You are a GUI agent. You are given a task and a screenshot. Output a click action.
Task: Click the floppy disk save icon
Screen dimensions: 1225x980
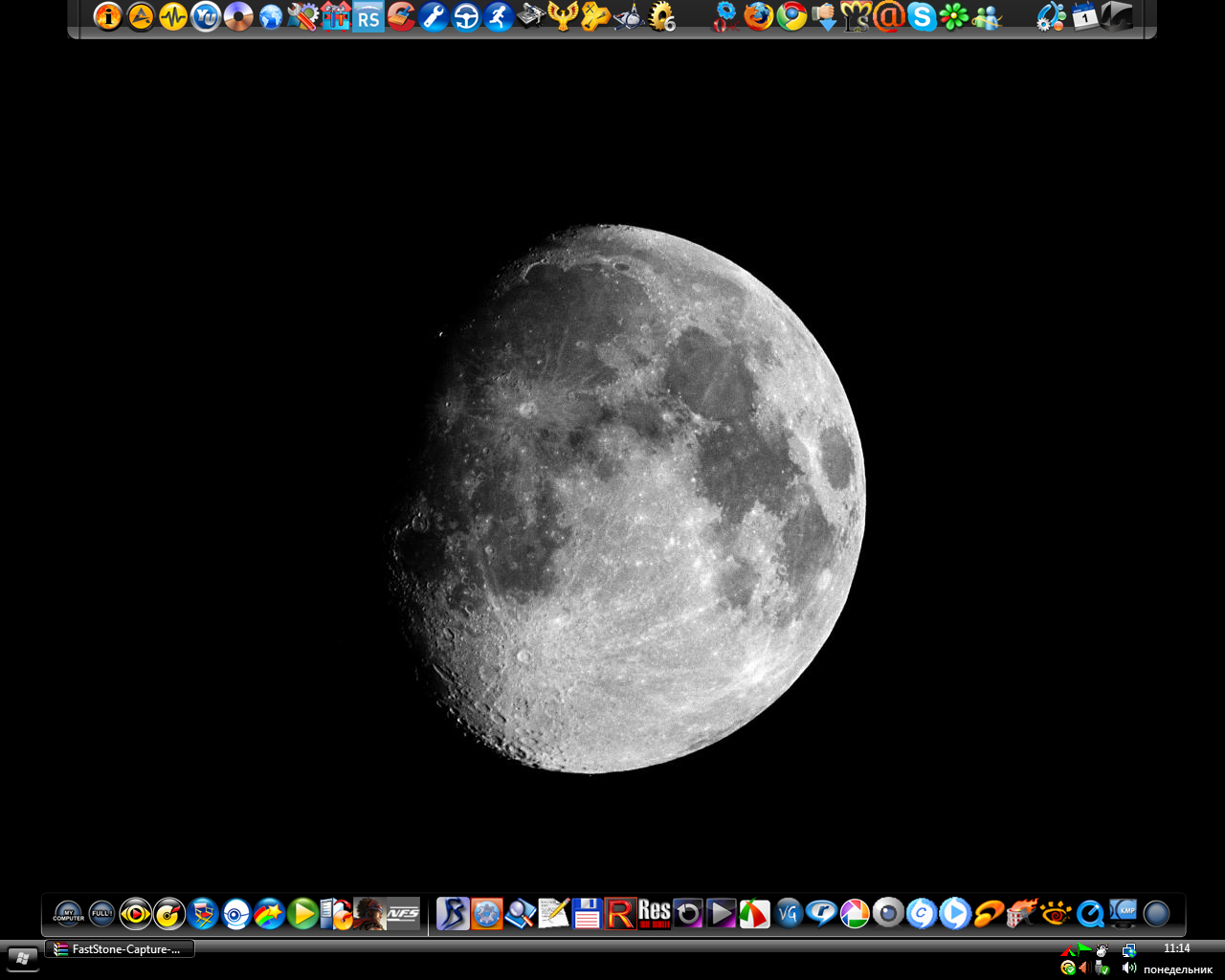coord(587,914)
